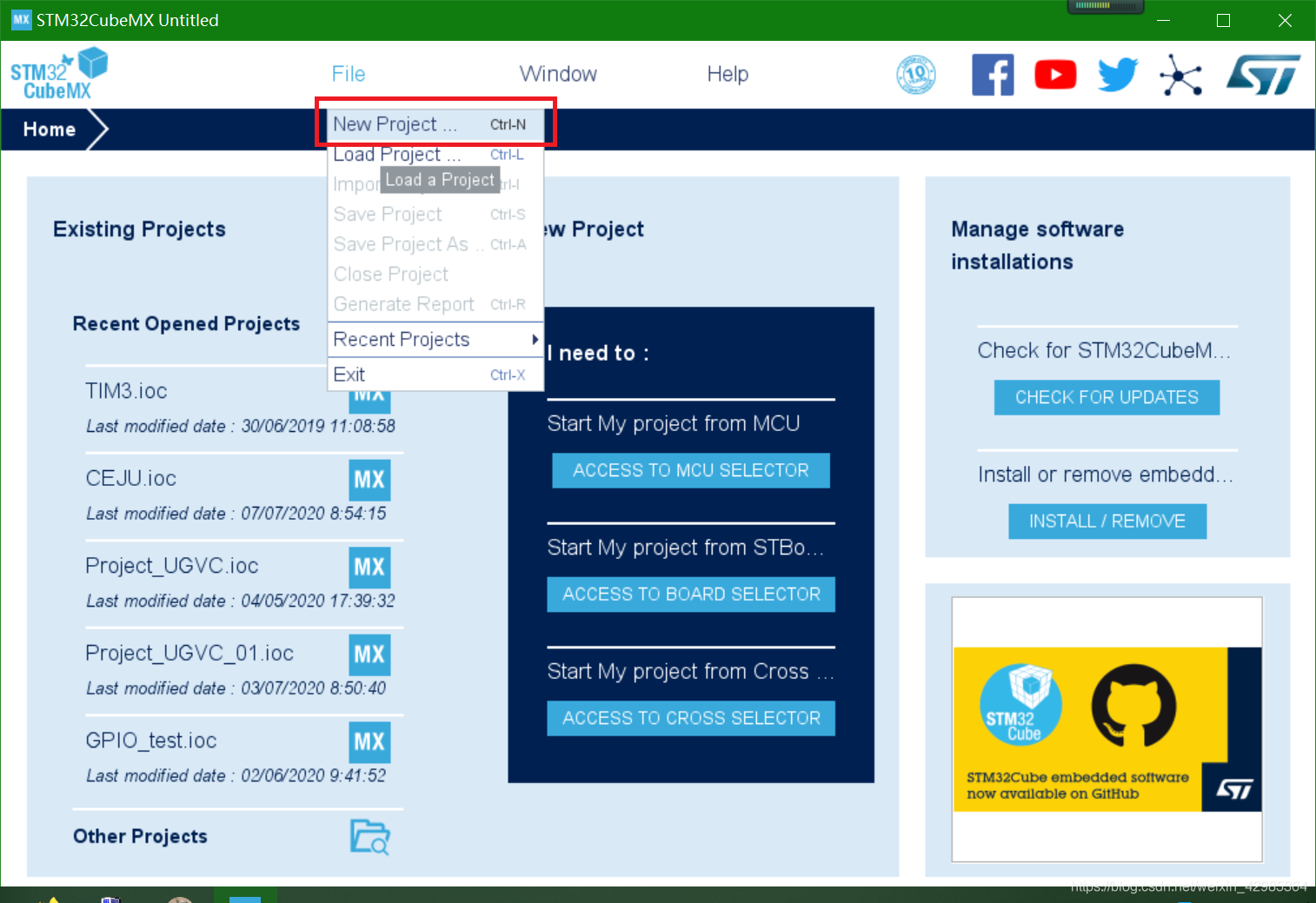Click CHECK FOR UPDATES button
Viewport: 1316px width, 903px height.
1107,397
